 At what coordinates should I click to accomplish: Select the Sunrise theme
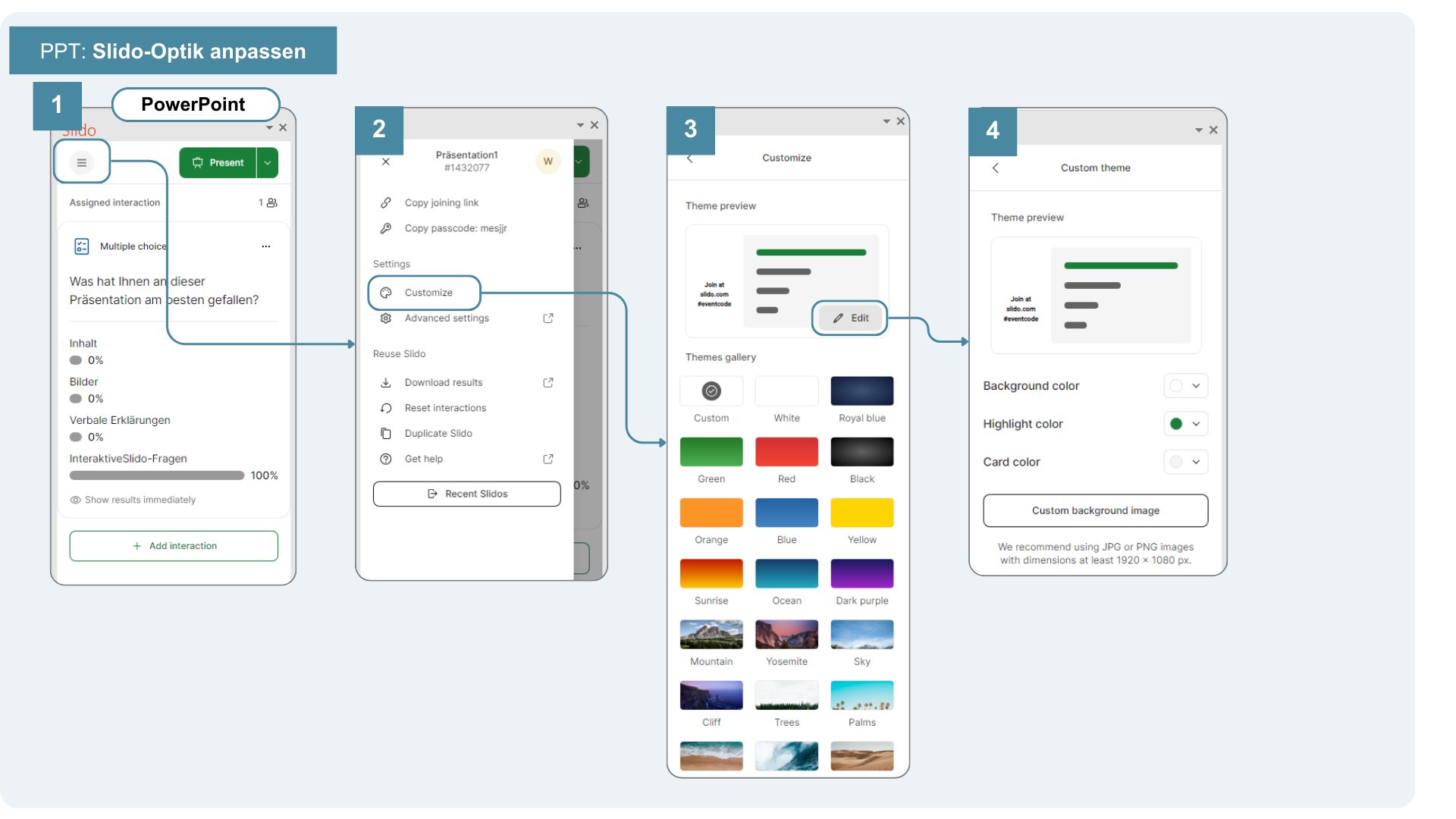pos(711,573)
